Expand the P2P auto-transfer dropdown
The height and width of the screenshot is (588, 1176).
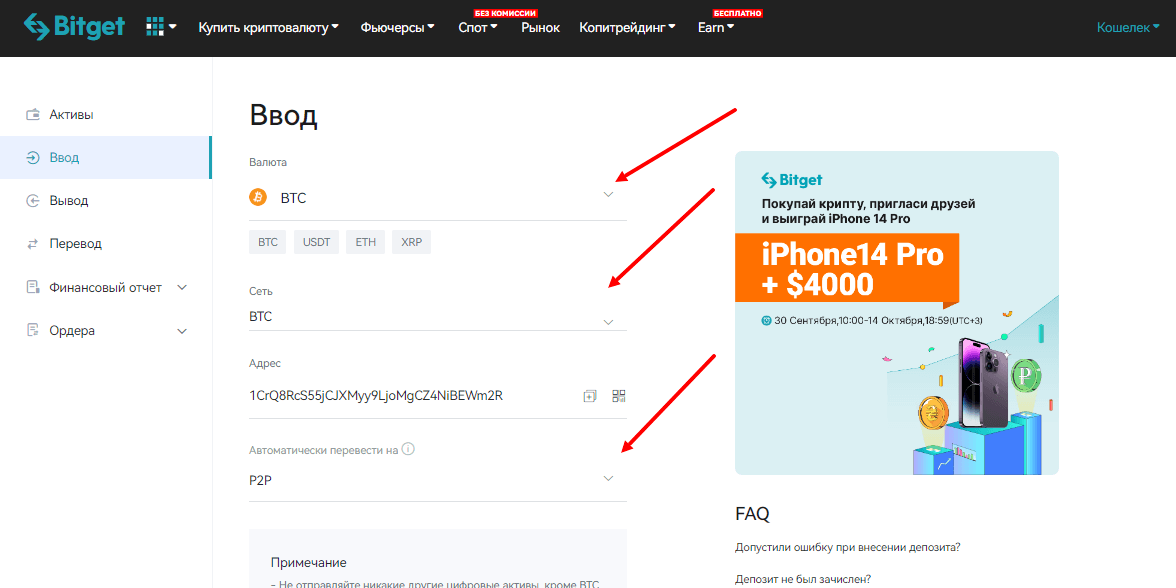608,479
